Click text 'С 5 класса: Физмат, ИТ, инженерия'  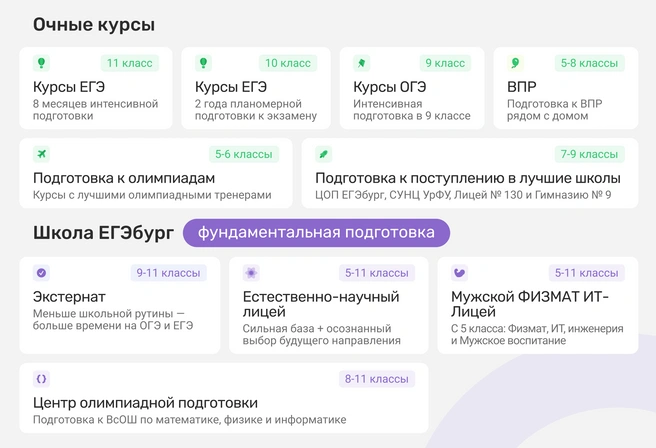pyautogui.click(x=537, y=335)
